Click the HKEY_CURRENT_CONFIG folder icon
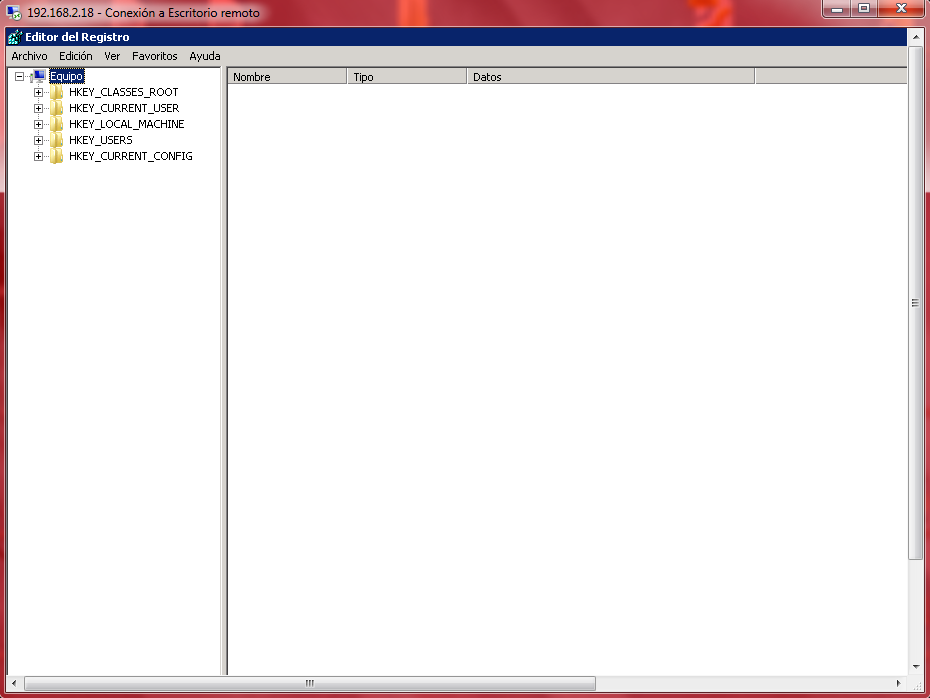Image resolution: width=930 pixels, height=698 pixels. [57, 156]
